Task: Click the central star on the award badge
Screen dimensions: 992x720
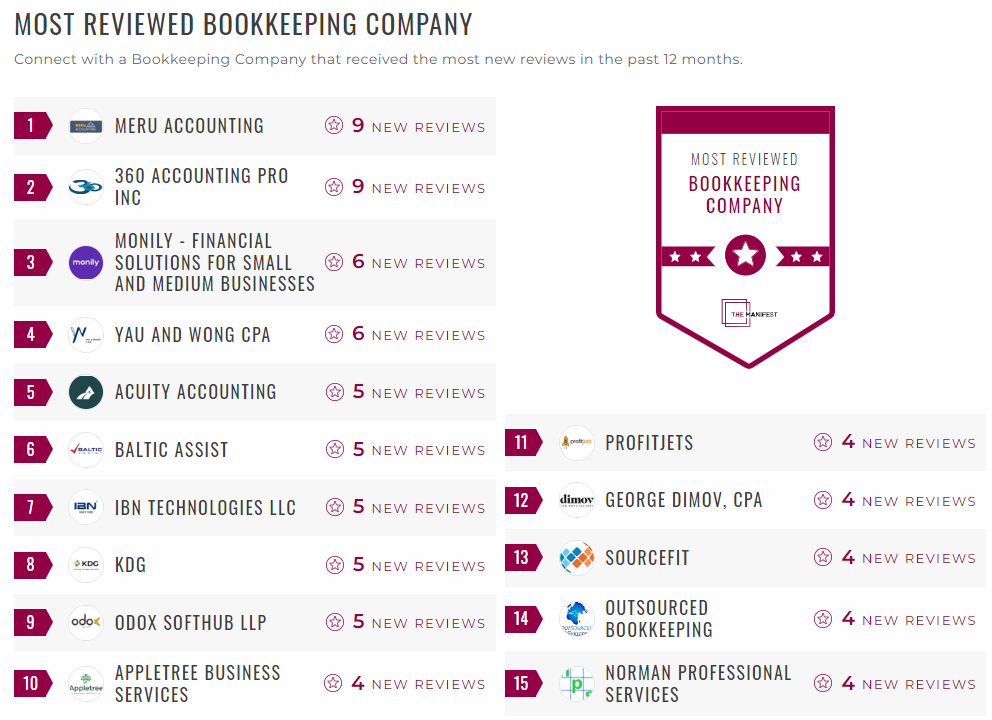Action: pyautogui.click(x=744, y=255)
